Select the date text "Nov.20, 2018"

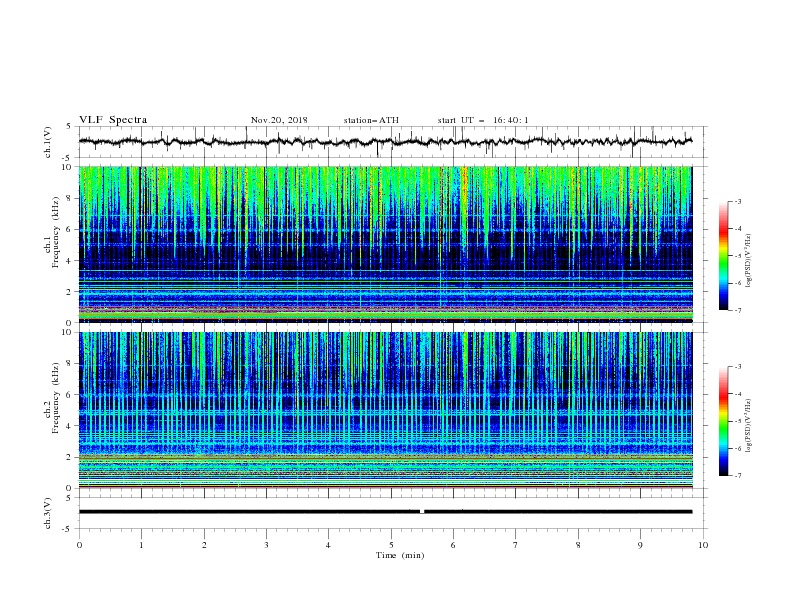(x=279, y=120)
